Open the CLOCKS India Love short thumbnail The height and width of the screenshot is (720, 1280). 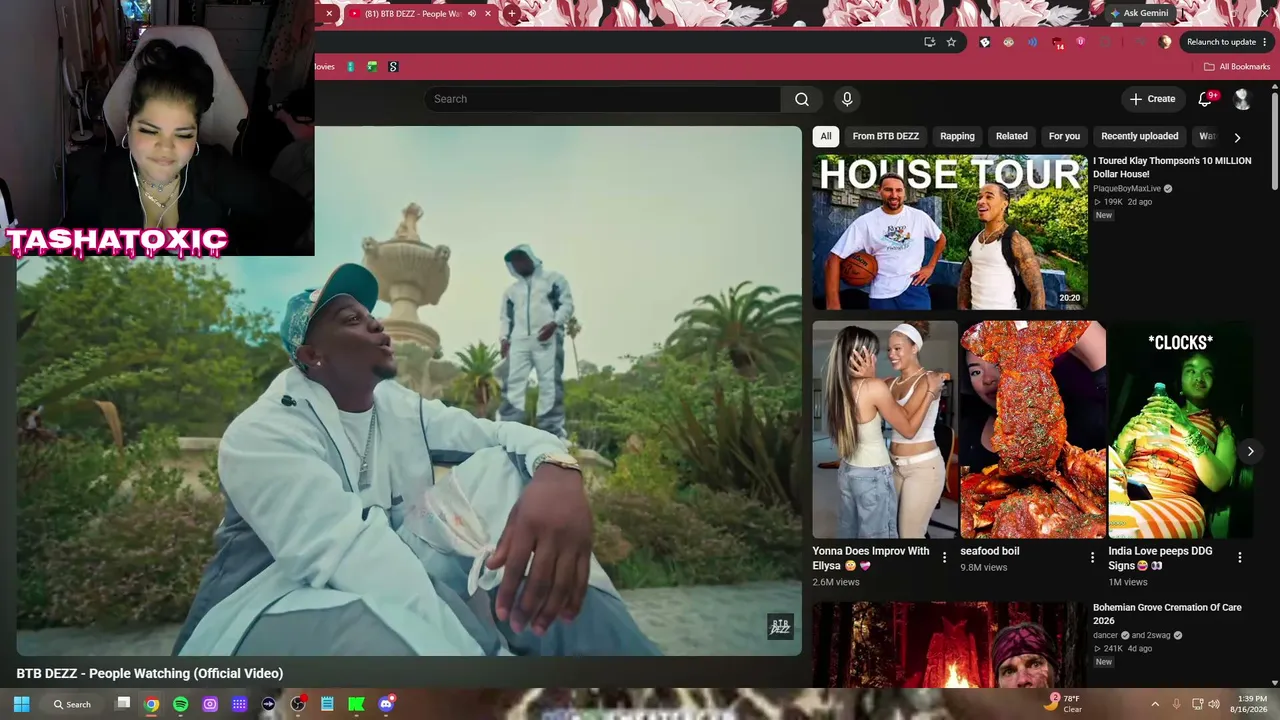point(1181,430)
